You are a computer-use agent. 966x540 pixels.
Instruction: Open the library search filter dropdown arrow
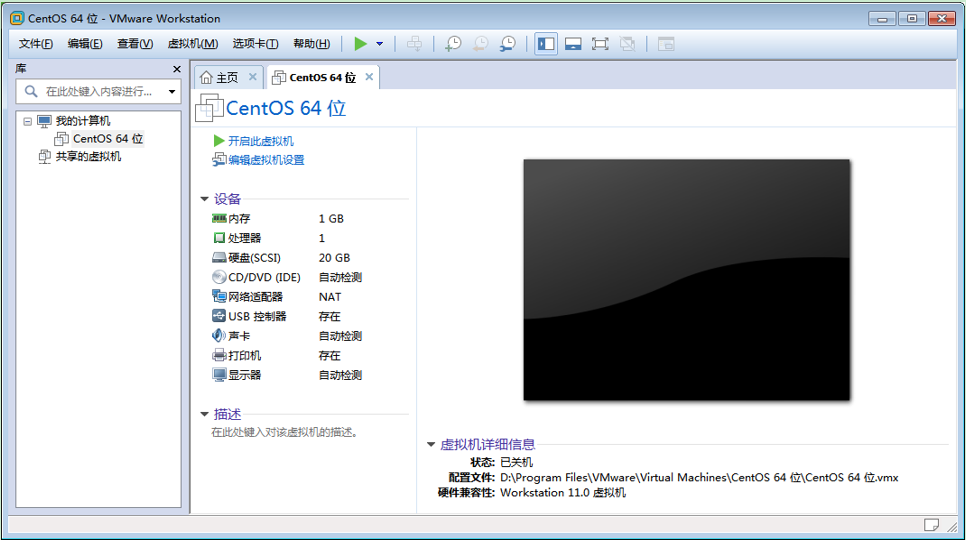point(172,92)
